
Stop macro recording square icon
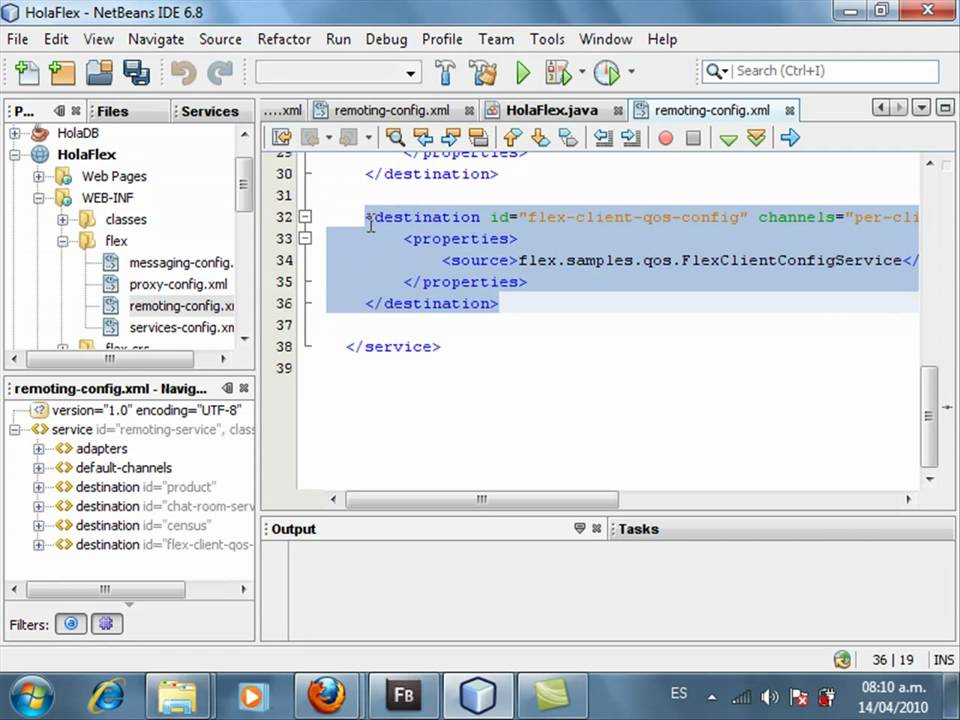tap(693, 138)
